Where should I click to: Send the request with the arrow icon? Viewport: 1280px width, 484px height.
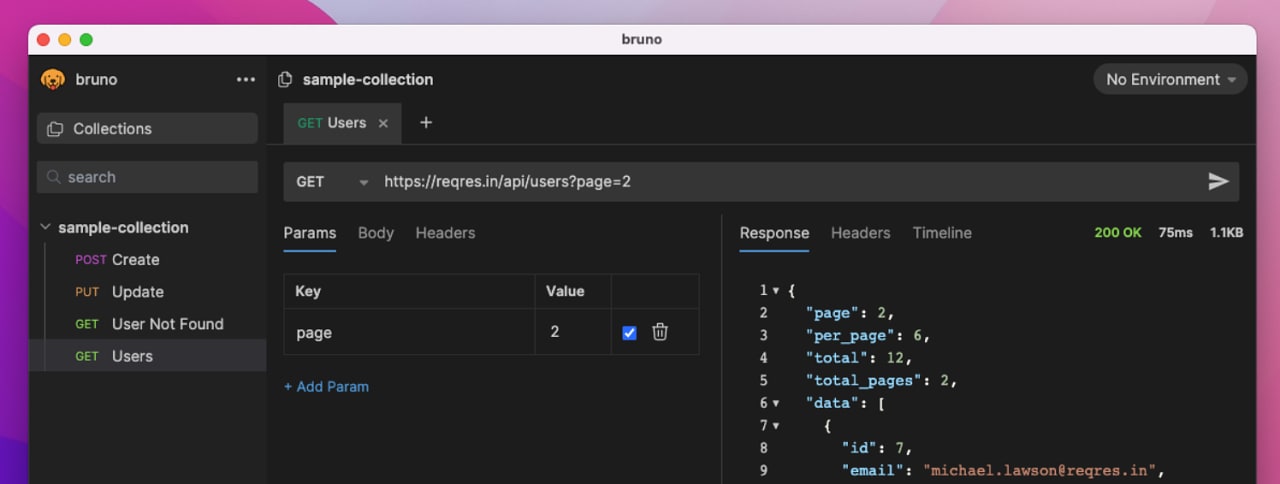tap(1218, 181)
